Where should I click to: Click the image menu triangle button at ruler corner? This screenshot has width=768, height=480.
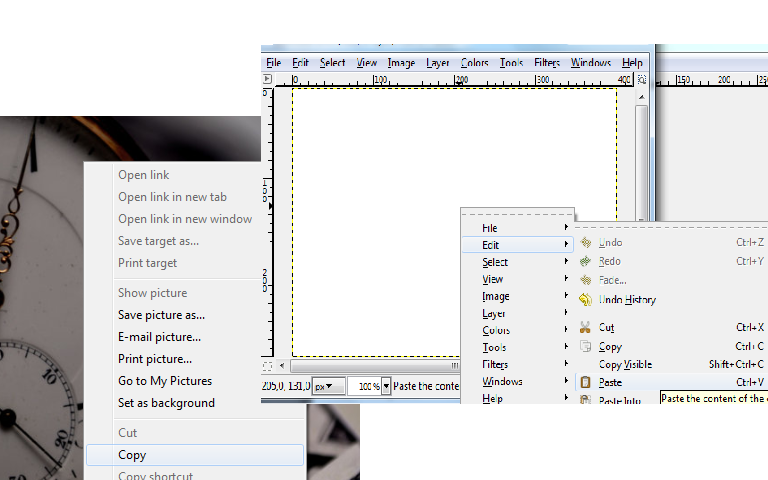point(267,78)
